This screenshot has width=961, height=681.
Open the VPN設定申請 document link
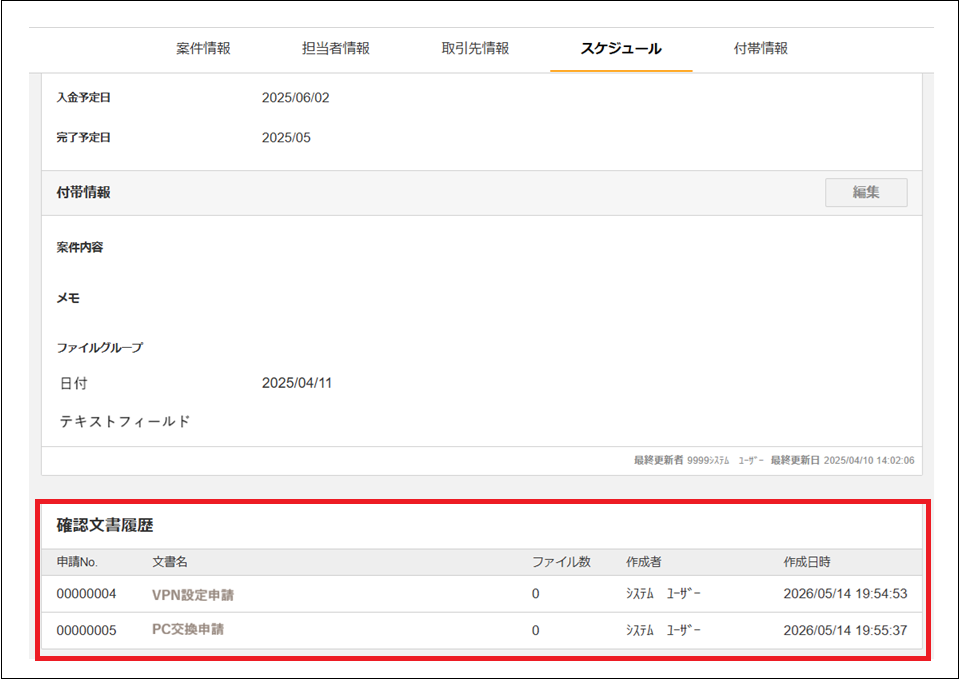(x=192, y=595)
